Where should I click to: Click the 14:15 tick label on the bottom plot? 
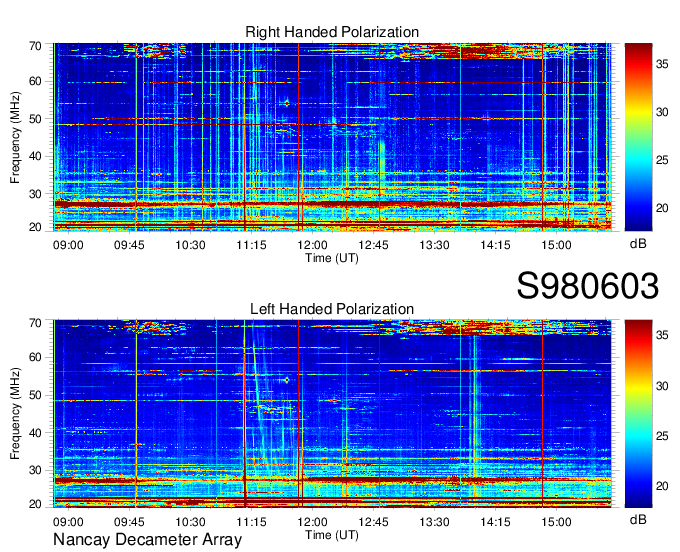tap(495, 522)
